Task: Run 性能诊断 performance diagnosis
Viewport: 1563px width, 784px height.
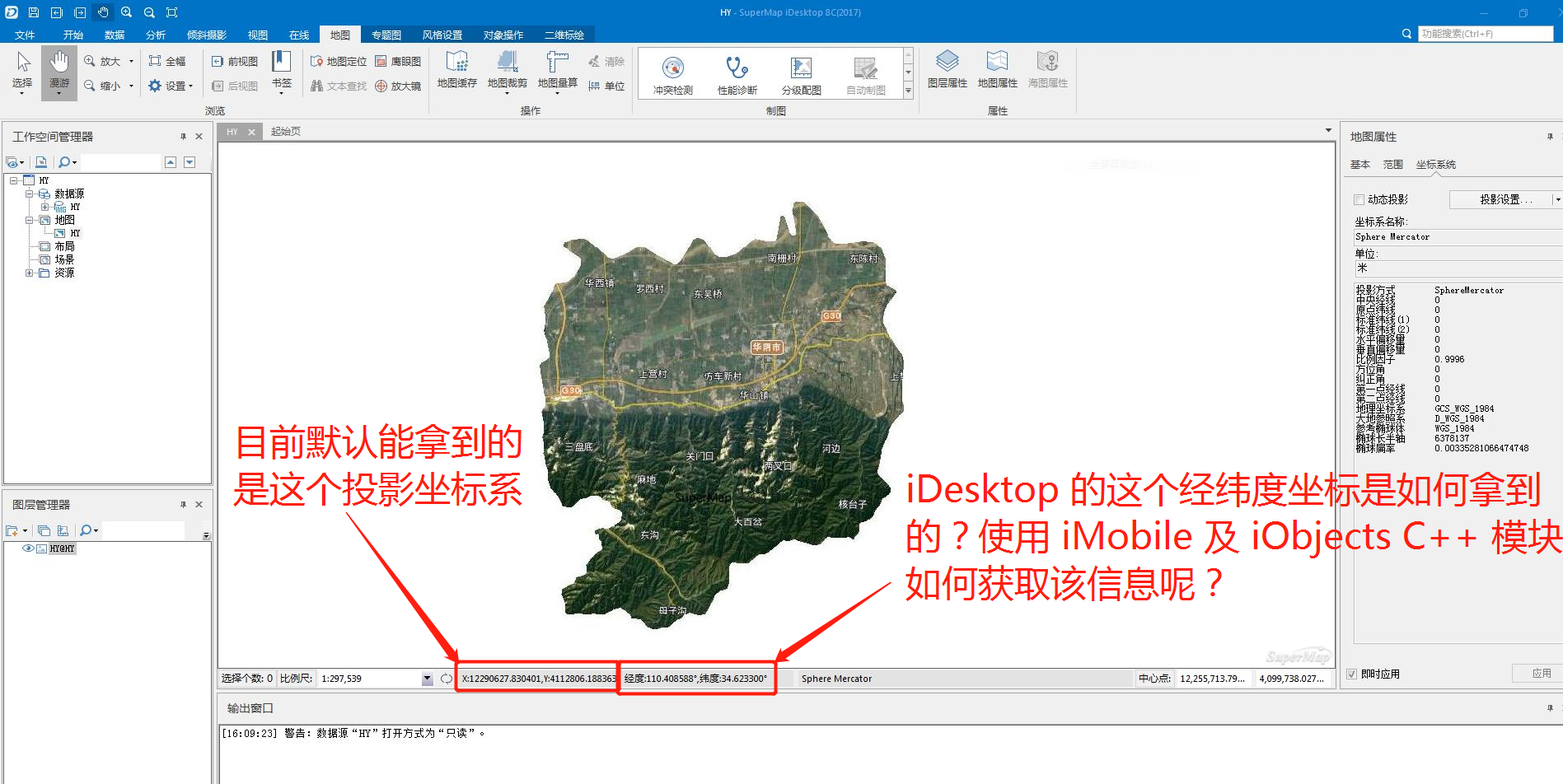Action: click(x=737, y=75)
